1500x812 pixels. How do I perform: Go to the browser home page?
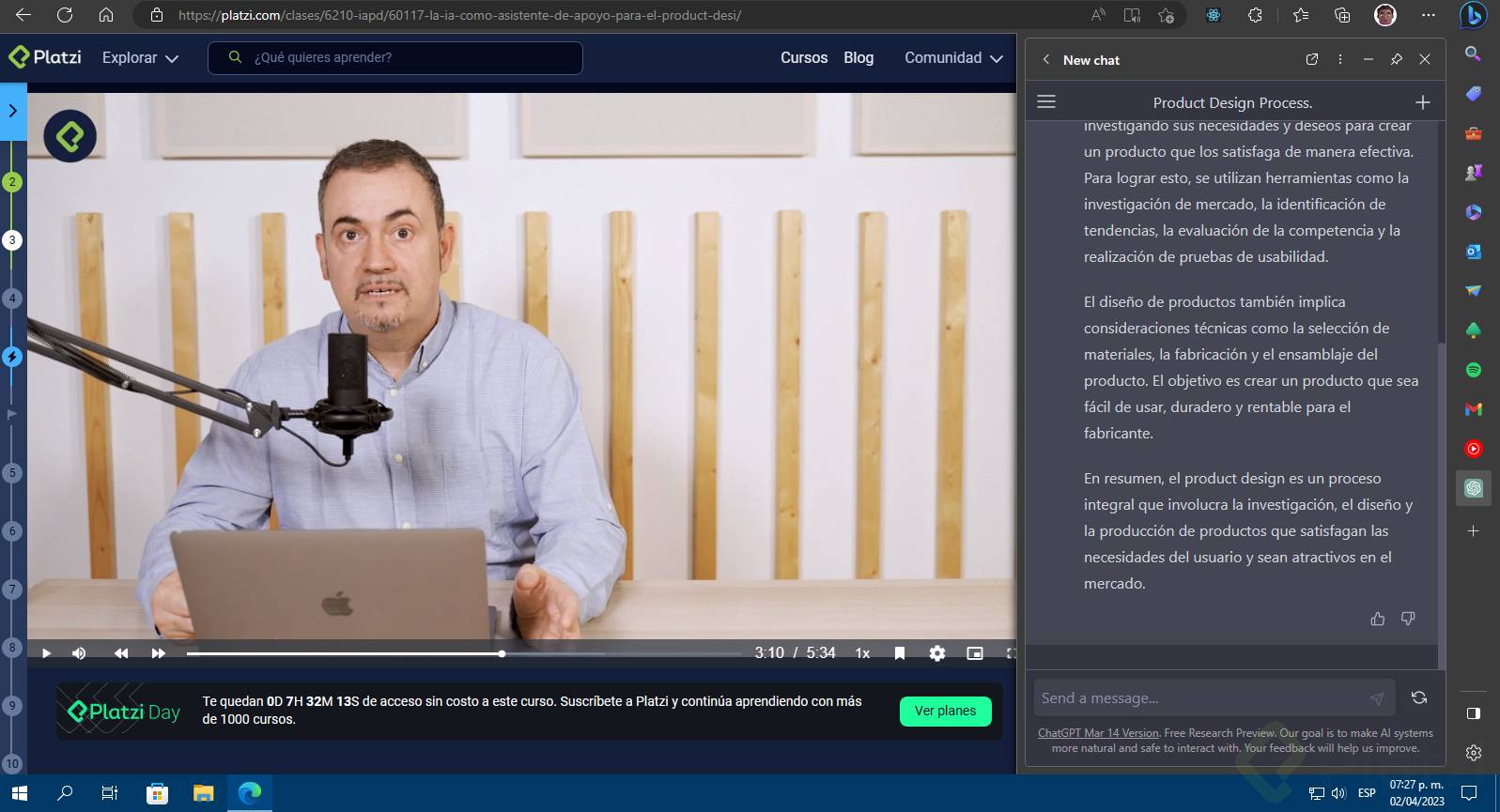pos(106,15)
